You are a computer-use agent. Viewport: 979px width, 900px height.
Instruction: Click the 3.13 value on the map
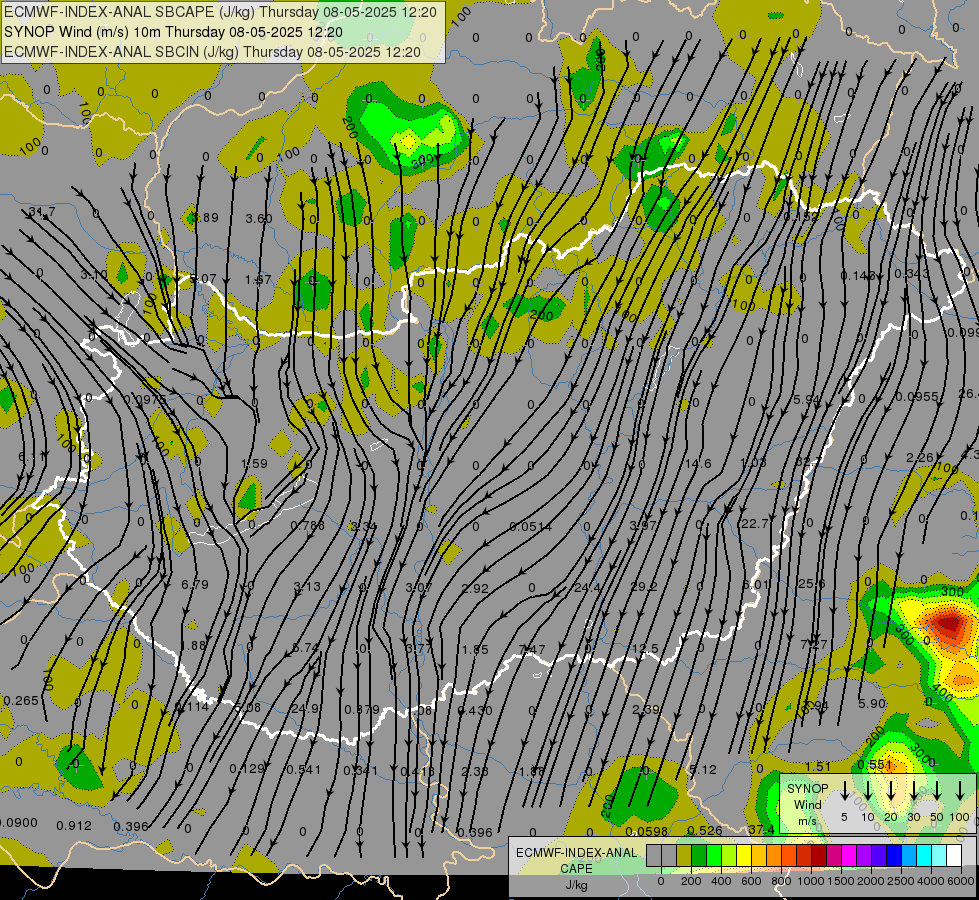pyautogui.click(x=307, y=586)
